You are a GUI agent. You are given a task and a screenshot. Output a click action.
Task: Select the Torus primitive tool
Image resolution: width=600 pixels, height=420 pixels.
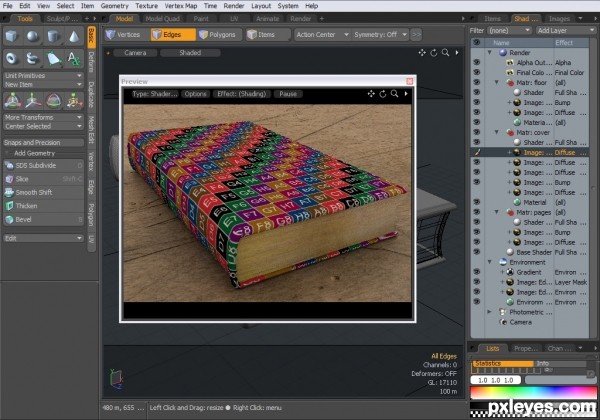[12, 59]
